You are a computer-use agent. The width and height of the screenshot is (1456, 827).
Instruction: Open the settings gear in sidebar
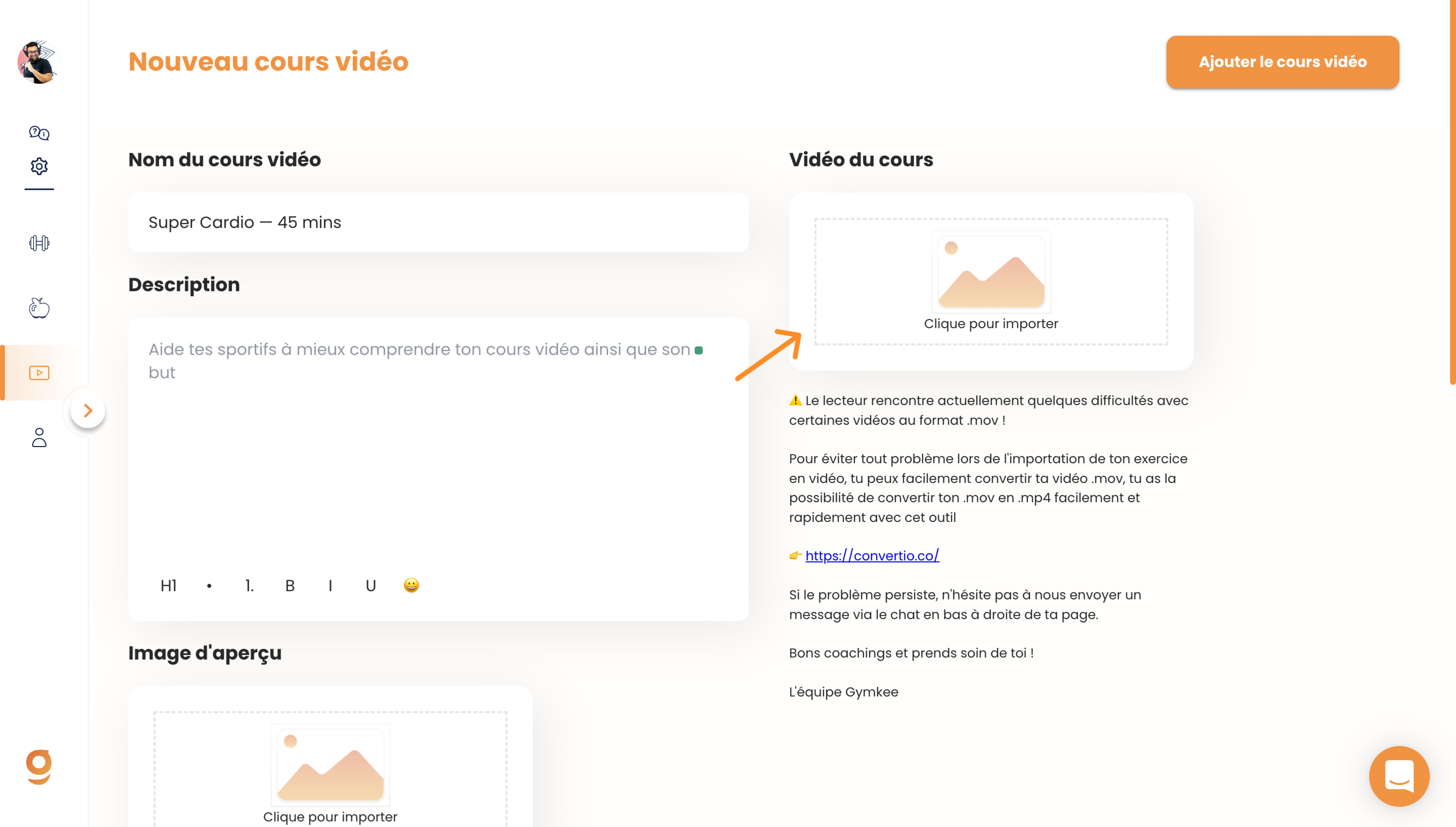coord(39,166)
